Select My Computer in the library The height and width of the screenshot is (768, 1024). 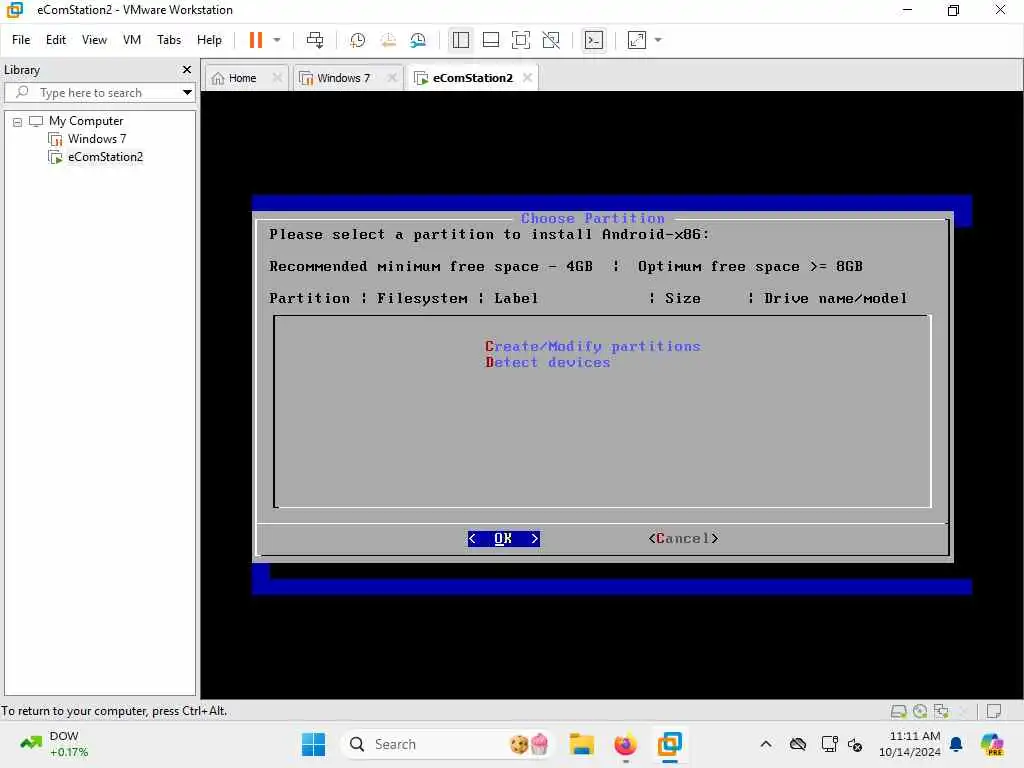click(x=86, y=121)
